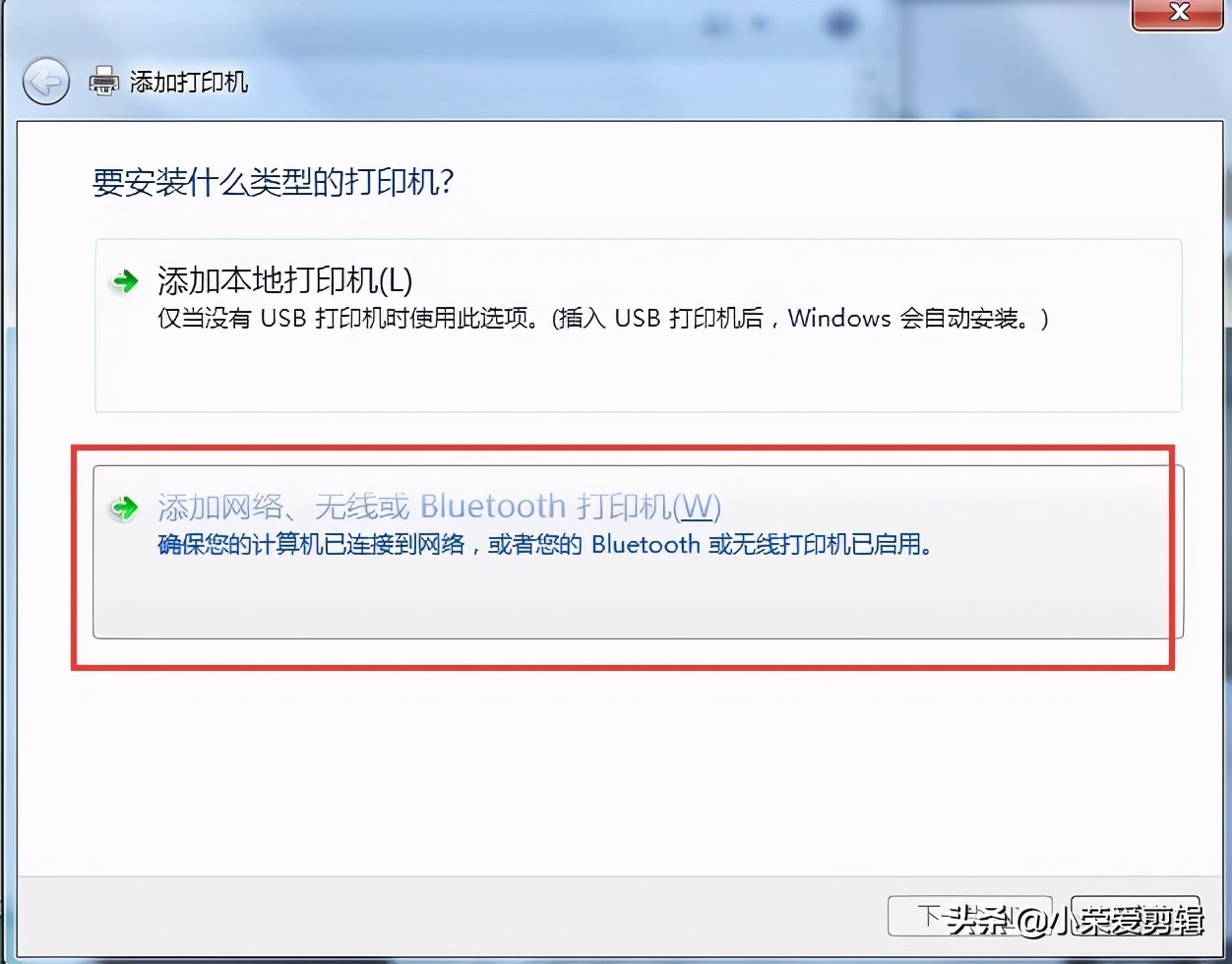This screenshot has width=1232, height=964.
Task: Click the green arrow beside 添加本地打印机
Action: coord(123,281)
